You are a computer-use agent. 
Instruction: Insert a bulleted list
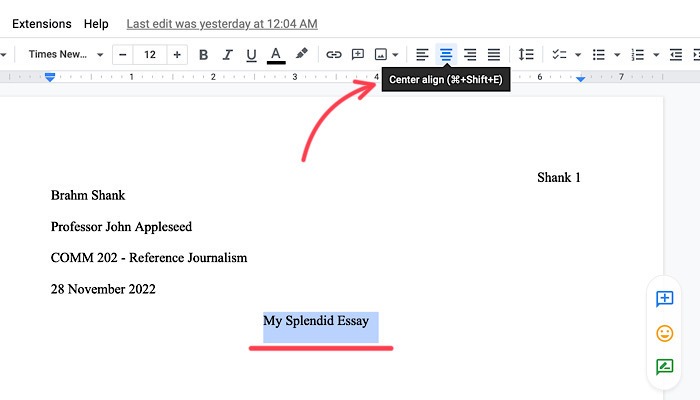(x=599, y=54)
